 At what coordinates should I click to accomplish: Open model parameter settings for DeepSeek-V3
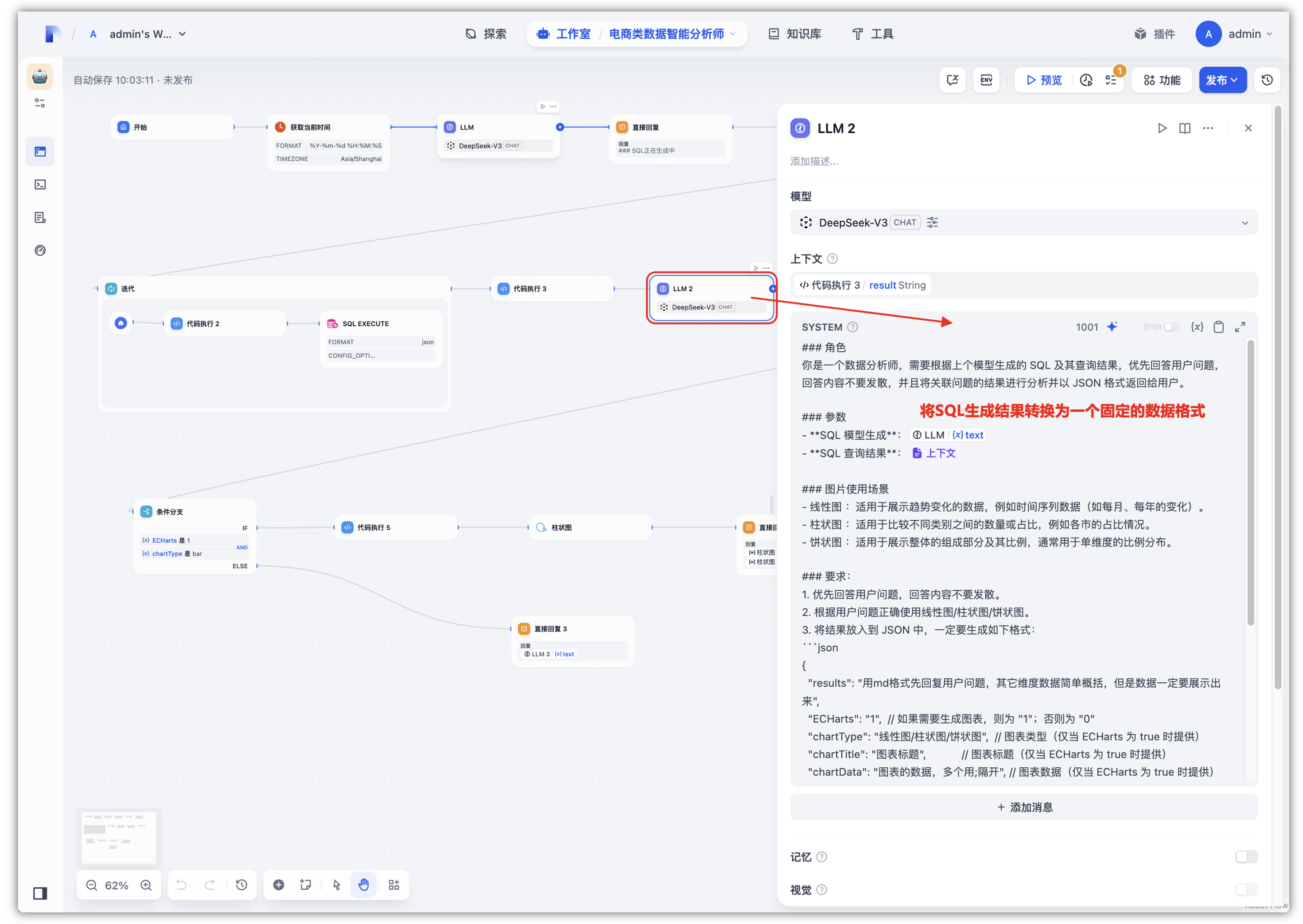click(933, 223)
